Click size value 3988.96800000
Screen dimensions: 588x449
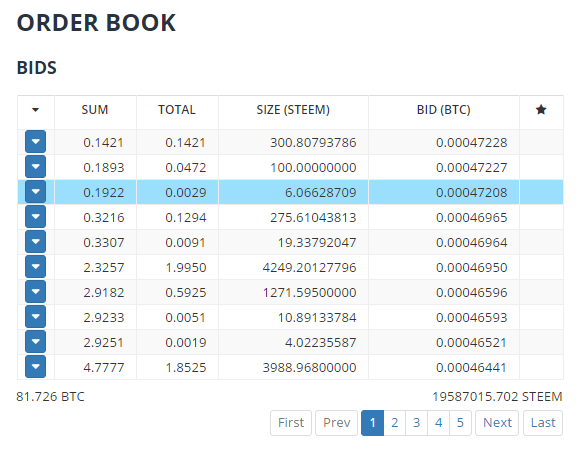309,367
